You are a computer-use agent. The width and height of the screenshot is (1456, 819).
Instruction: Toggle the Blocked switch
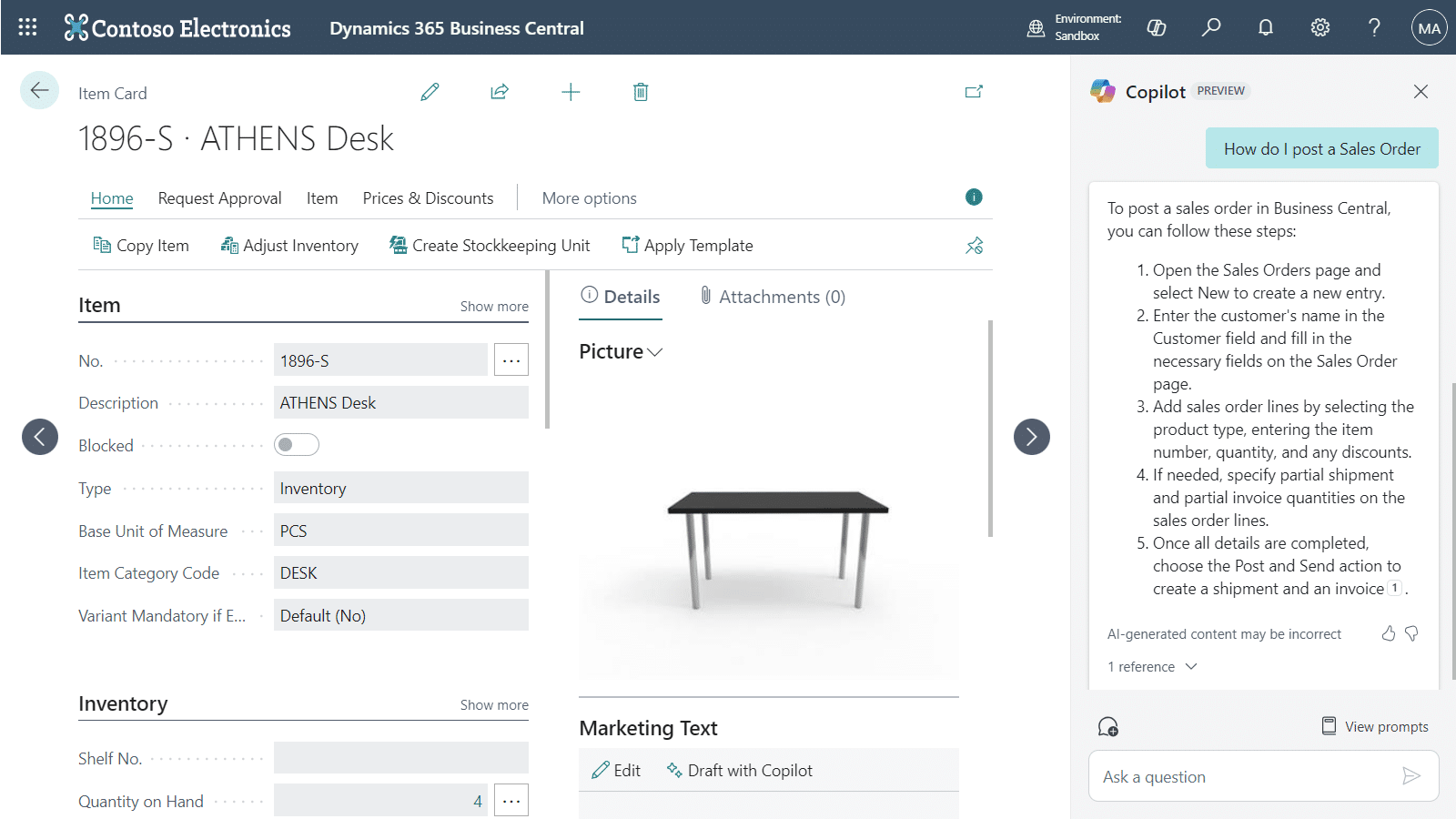point(297,445)
